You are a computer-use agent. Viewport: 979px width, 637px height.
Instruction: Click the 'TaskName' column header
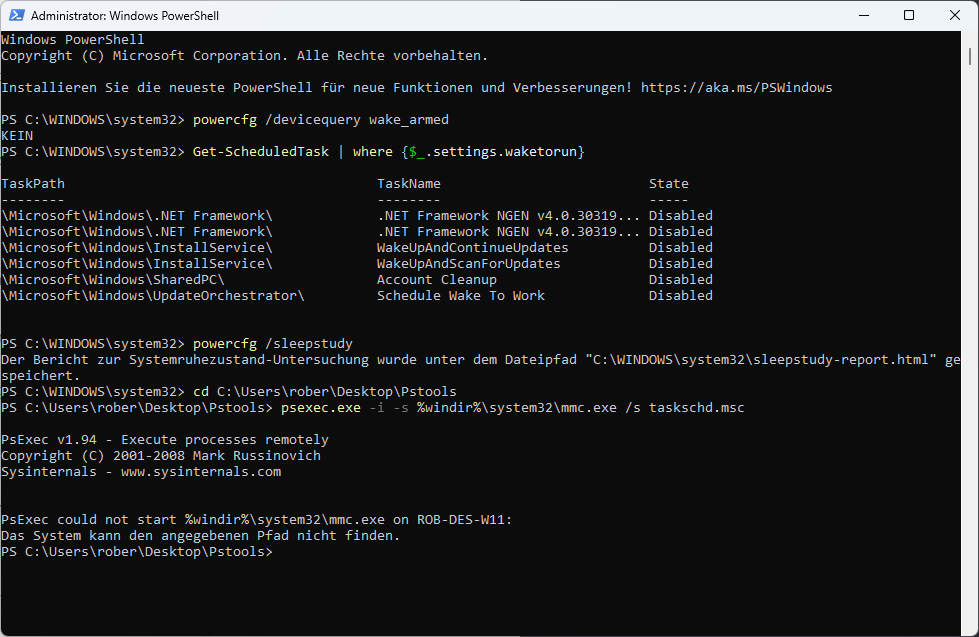[408, 184]
